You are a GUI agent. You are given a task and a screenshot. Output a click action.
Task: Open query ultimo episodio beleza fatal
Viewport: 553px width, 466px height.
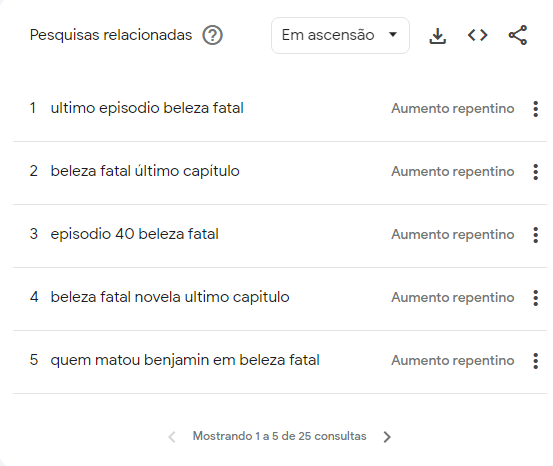[147, 108]
